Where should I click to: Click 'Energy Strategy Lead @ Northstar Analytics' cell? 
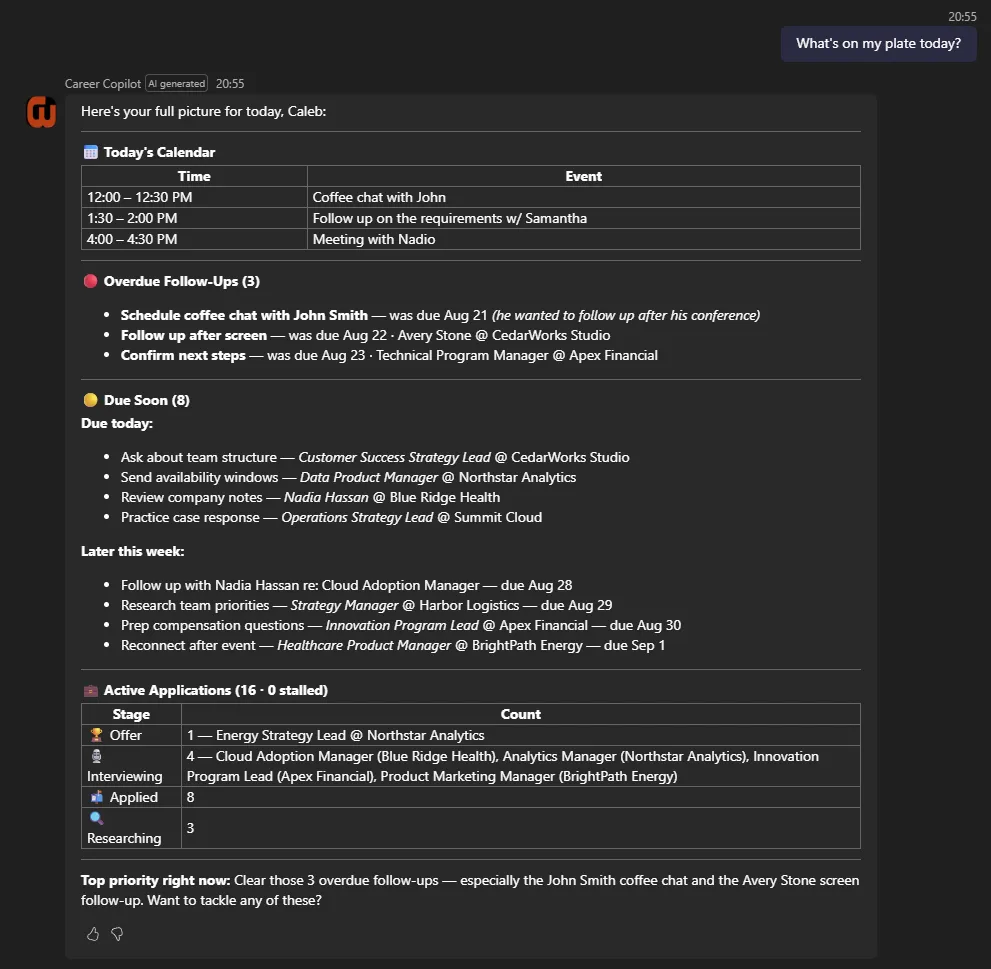click(521, 735)
